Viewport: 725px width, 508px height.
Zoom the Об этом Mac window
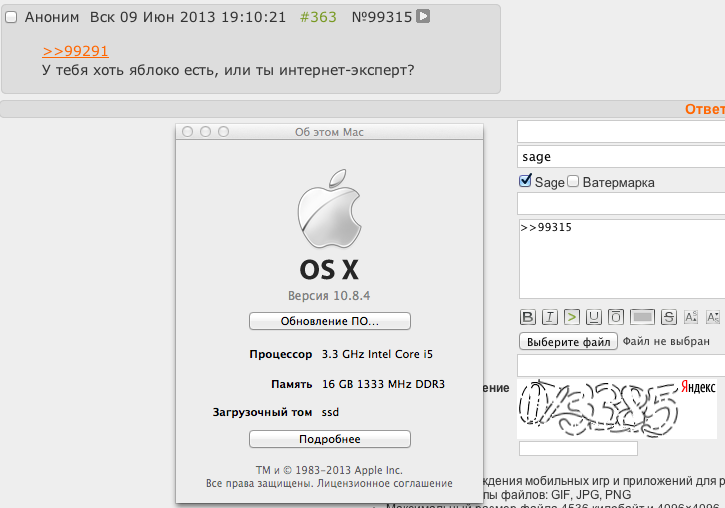tap(223, 132)
